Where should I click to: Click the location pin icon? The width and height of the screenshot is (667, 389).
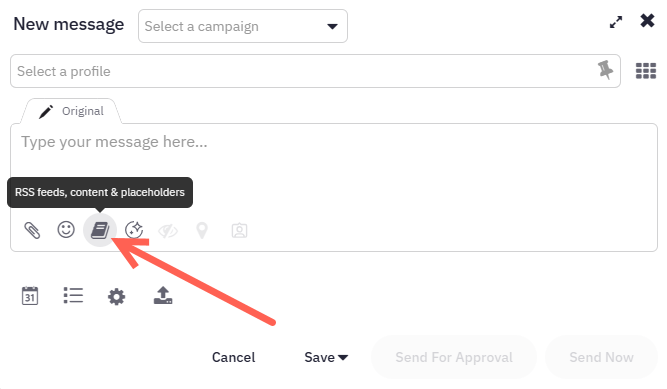coord(202,231)
